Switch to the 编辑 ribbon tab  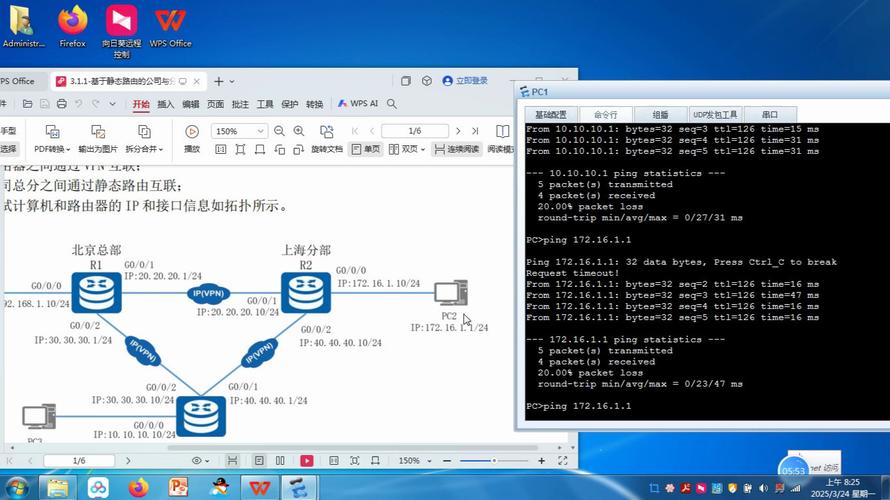point(190,104)
